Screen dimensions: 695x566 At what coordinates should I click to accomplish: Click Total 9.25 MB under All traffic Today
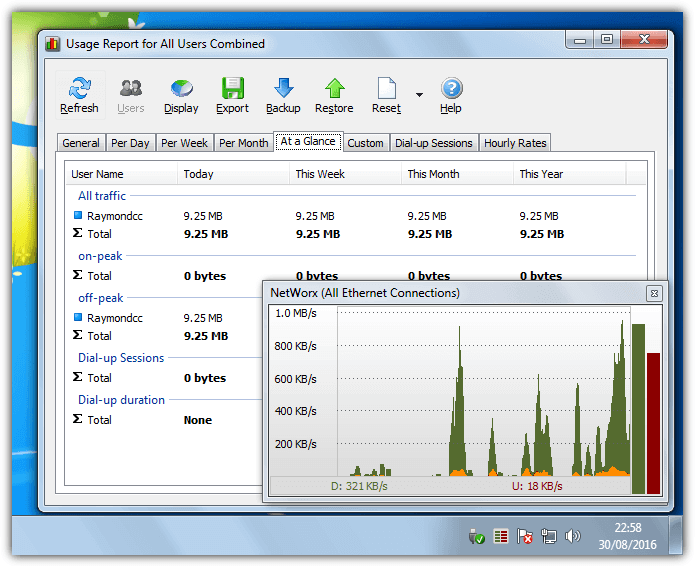pos(206,234)
